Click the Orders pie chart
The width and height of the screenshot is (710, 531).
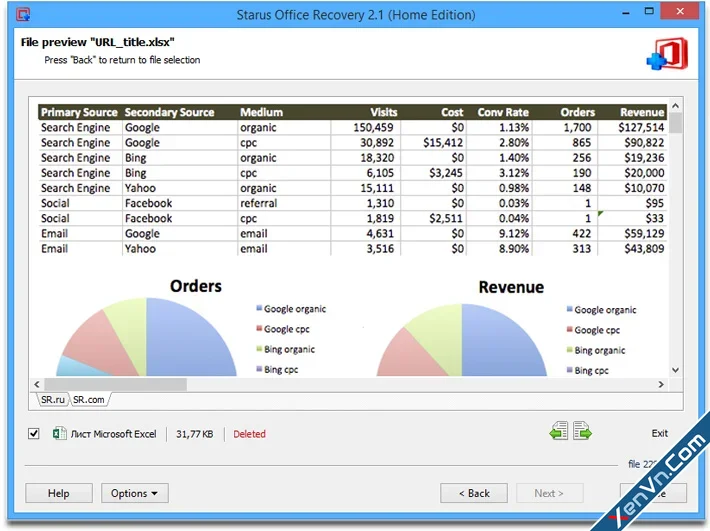(x=146, y=337)
